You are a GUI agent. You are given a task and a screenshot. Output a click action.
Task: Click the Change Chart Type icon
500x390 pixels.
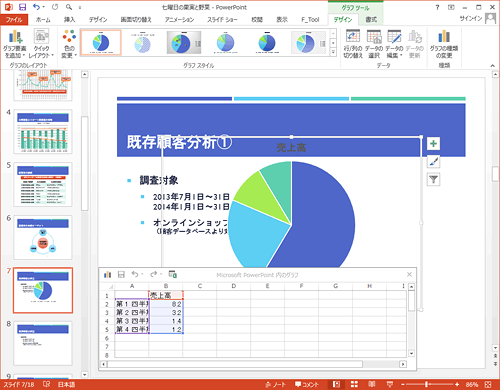[444, 44]
